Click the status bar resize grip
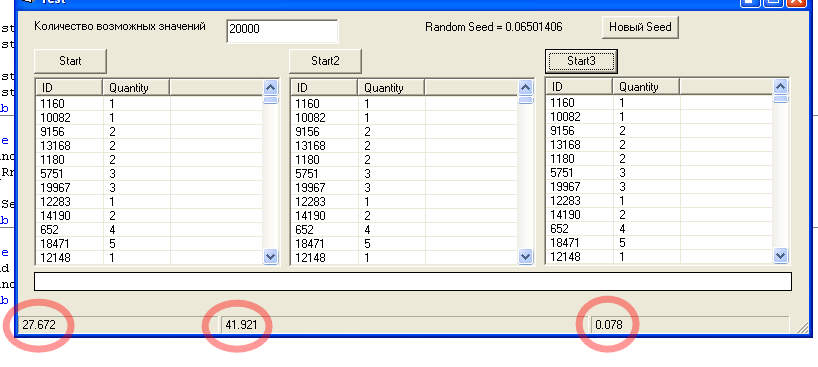 [803, 328]
